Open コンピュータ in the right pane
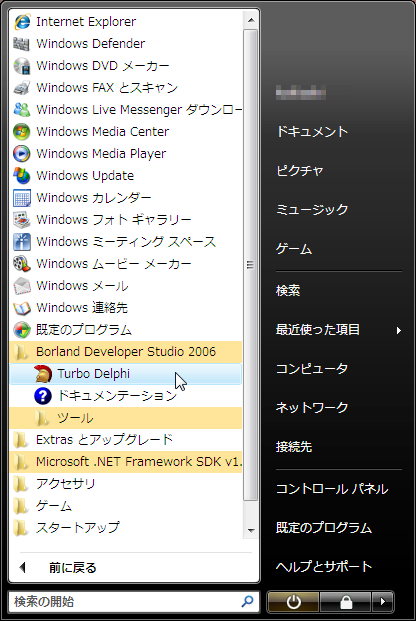Viewport: 416px width, 621px height. tap(312, 369)
